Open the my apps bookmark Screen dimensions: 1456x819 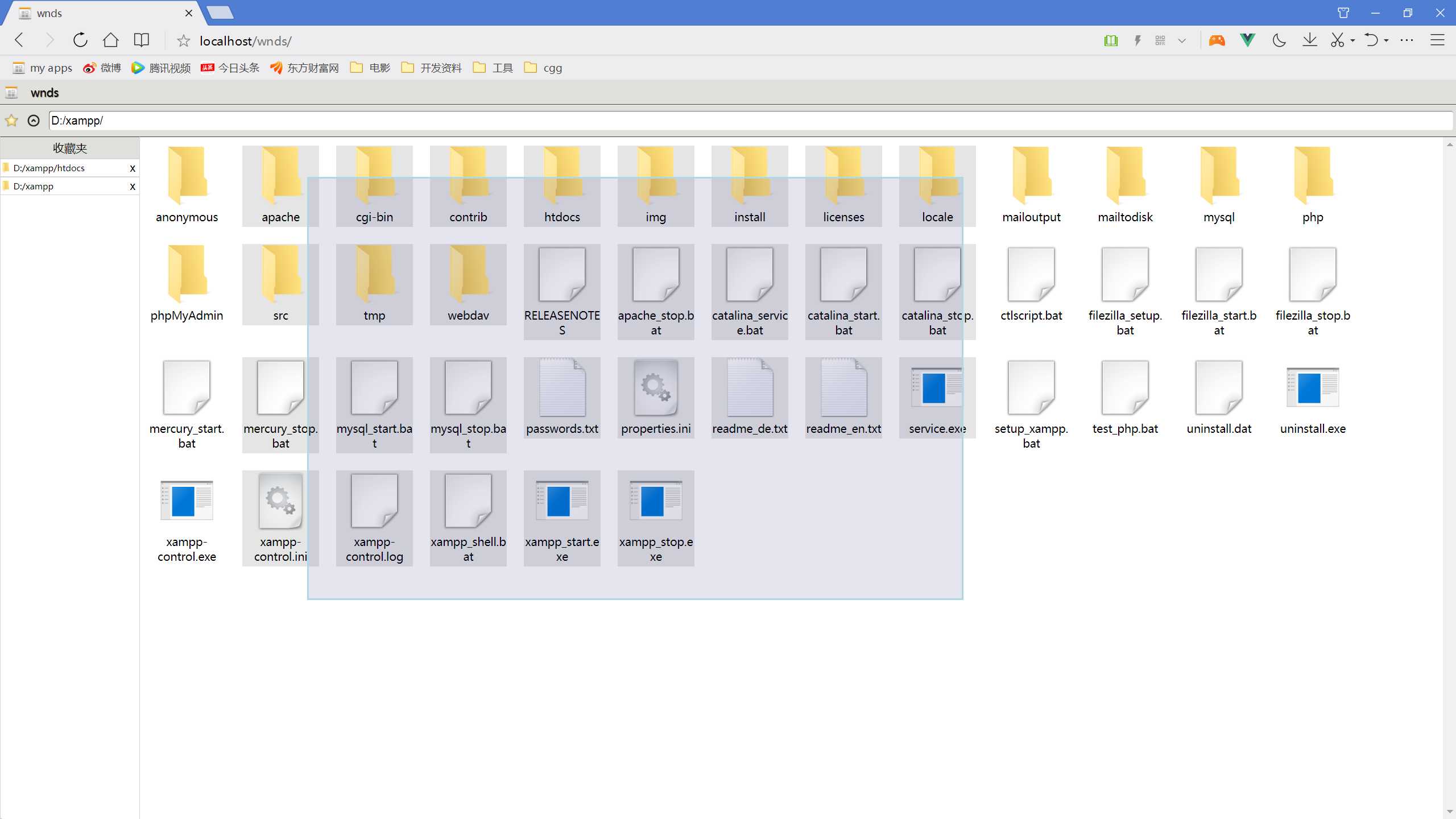[43, 68]
